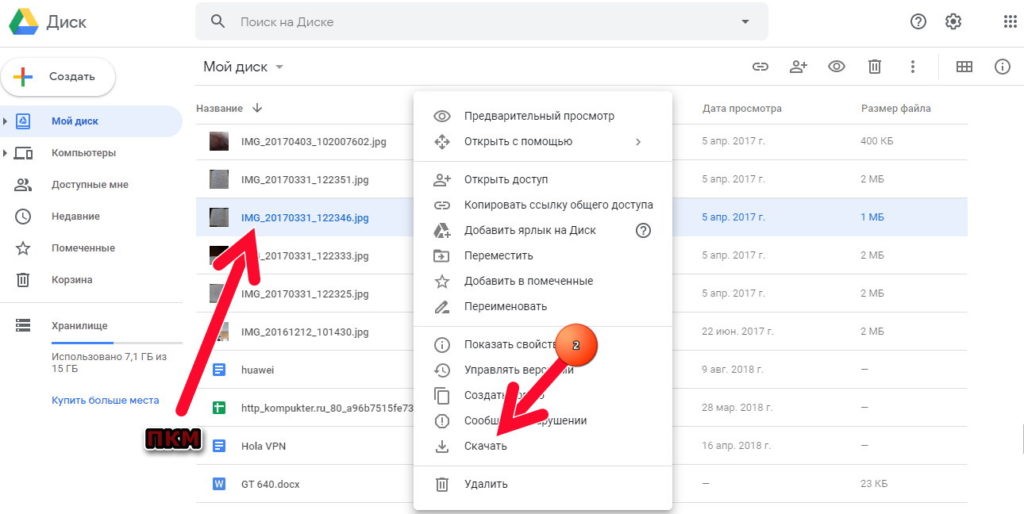Select file IMG_20170331_122346.jpg

click(305, 217)
